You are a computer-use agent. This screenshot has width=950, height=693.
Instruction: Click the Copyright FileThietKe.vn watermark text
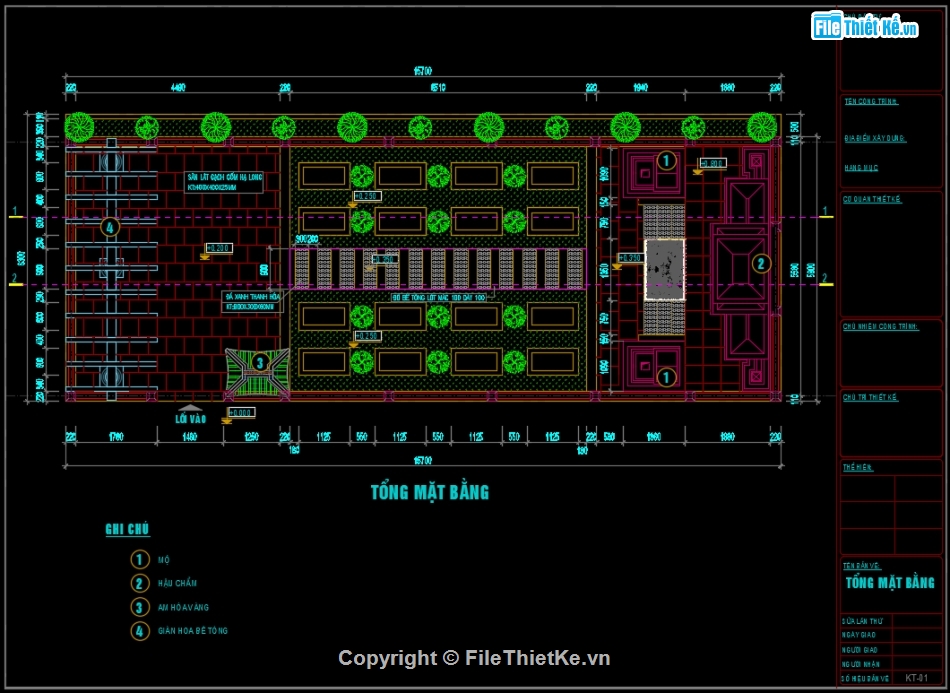coord(474,658)
